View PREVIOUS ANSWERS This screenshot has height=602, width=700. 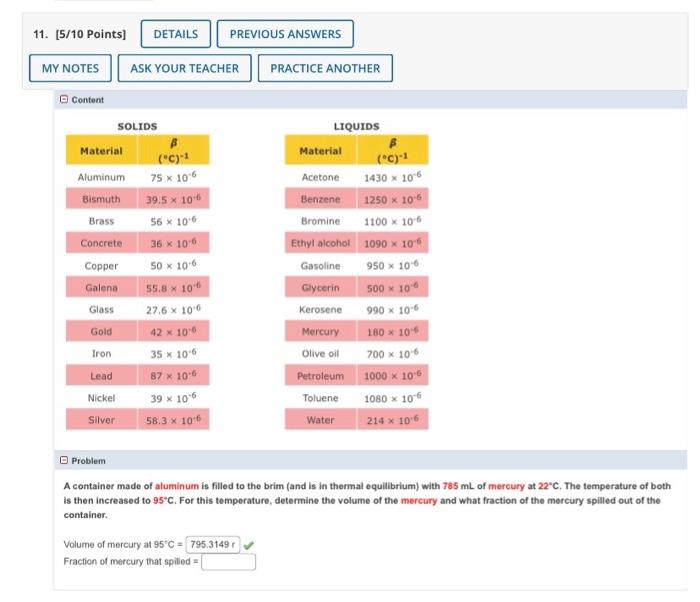pyautogui.click(x=285, y=34)
